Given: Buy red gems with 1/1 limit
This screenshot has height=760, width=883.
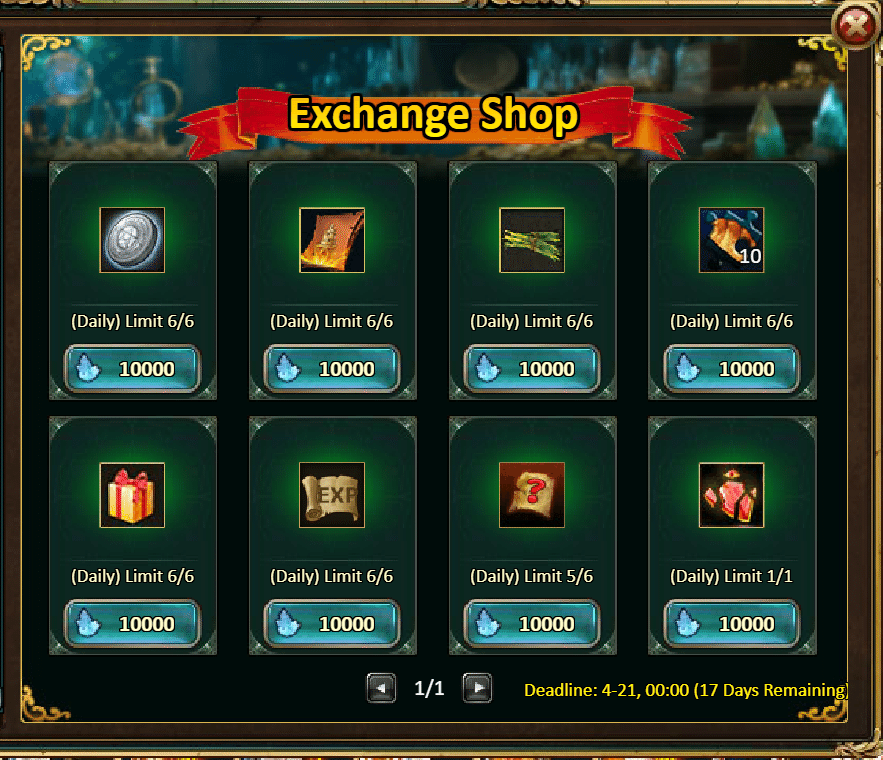Looking at the screenshot, I should (x=732, y=624).
